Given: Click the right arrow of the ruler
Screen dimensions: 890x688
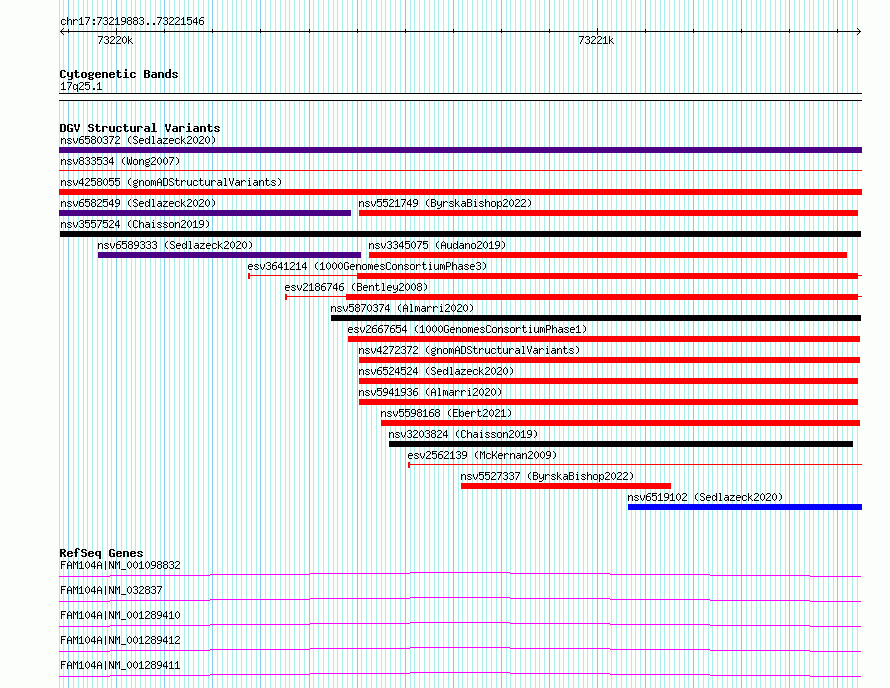Looking at the screenshot, I should click(x=858, y=32).
